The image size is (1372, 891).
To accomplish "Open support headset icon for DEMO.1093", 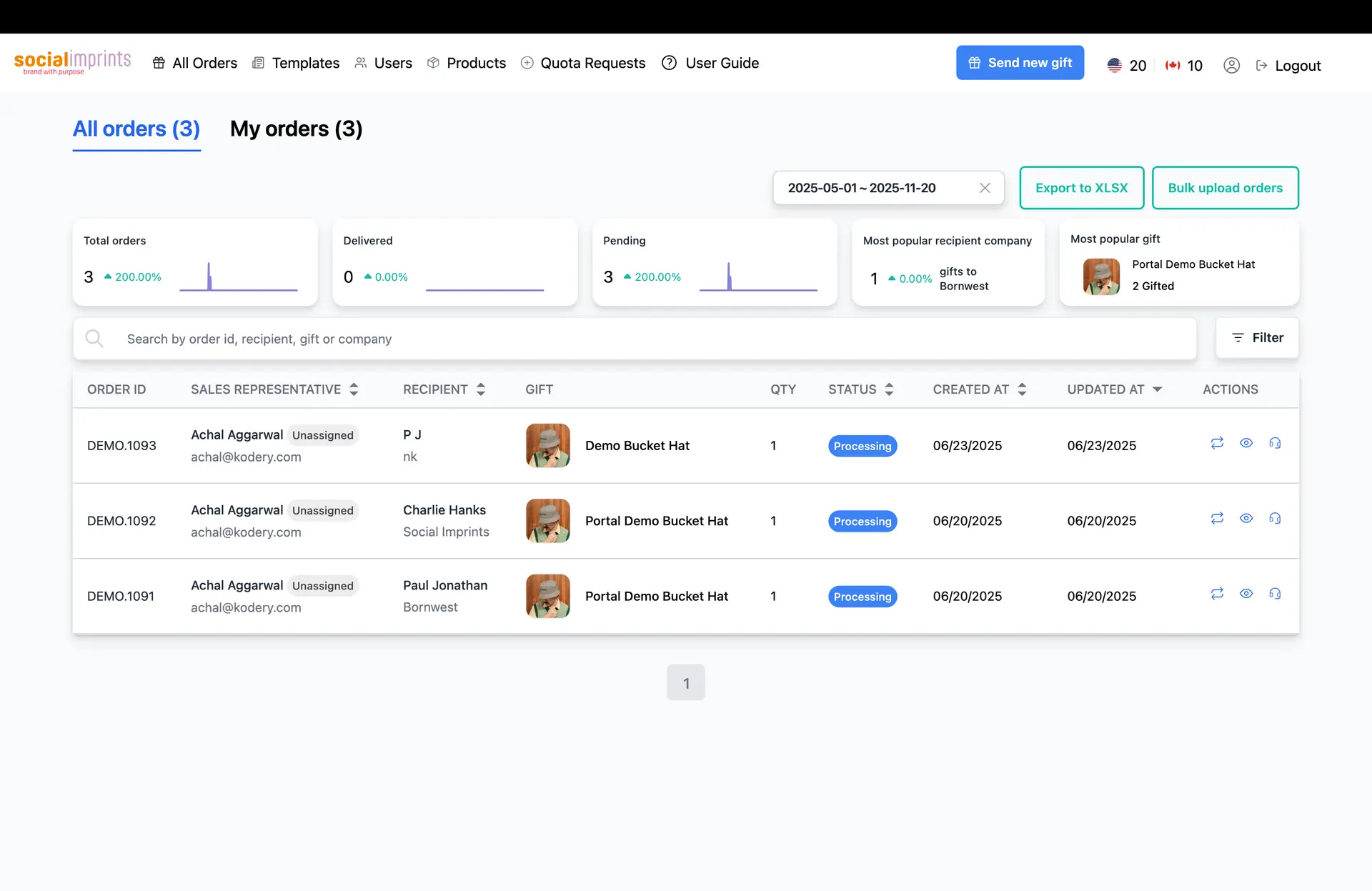I will (x=1275, y=443).
